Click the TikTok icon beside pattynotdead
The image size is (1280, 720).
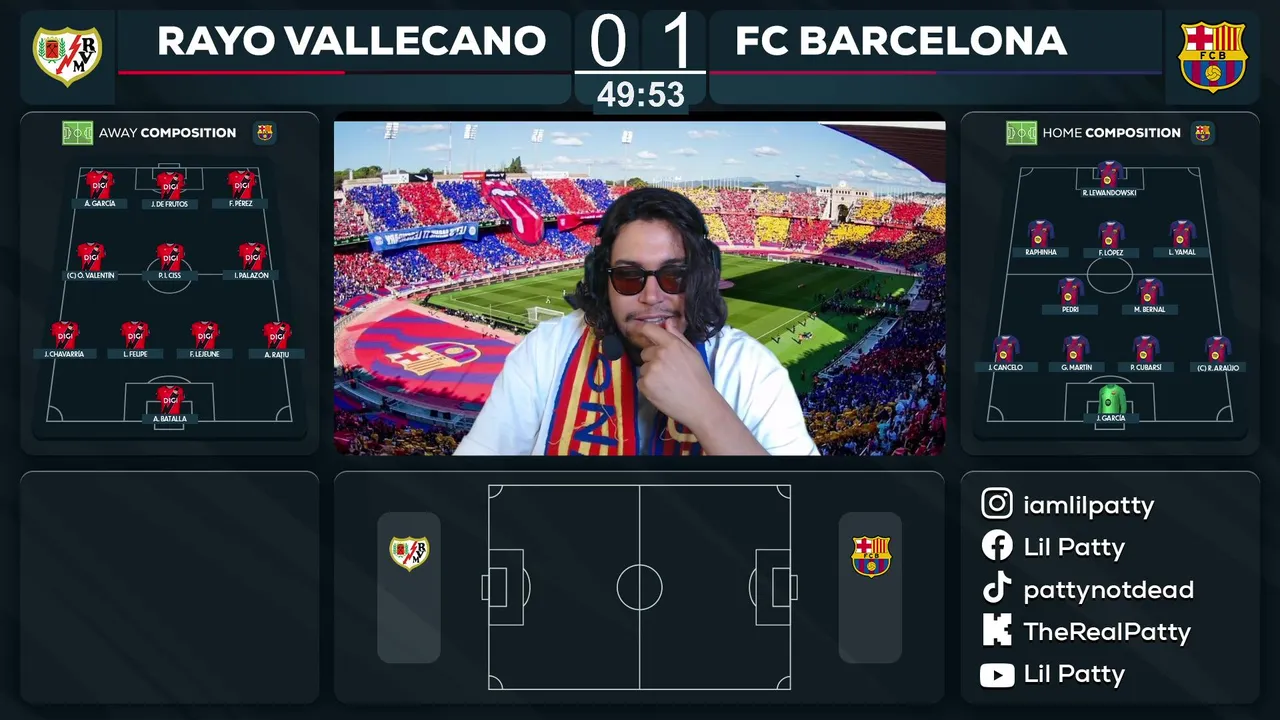pyautogui.click(x=996, y=589)
